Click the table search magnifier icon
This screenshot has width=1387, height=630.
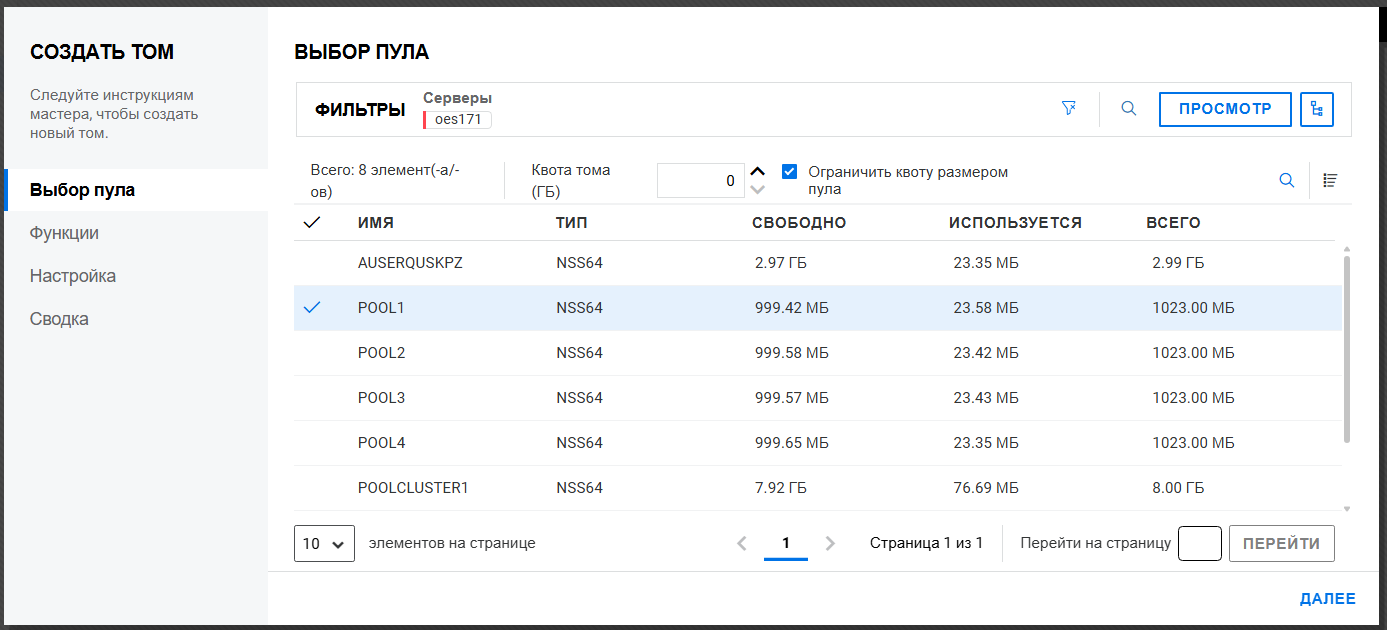(1287, 180)
